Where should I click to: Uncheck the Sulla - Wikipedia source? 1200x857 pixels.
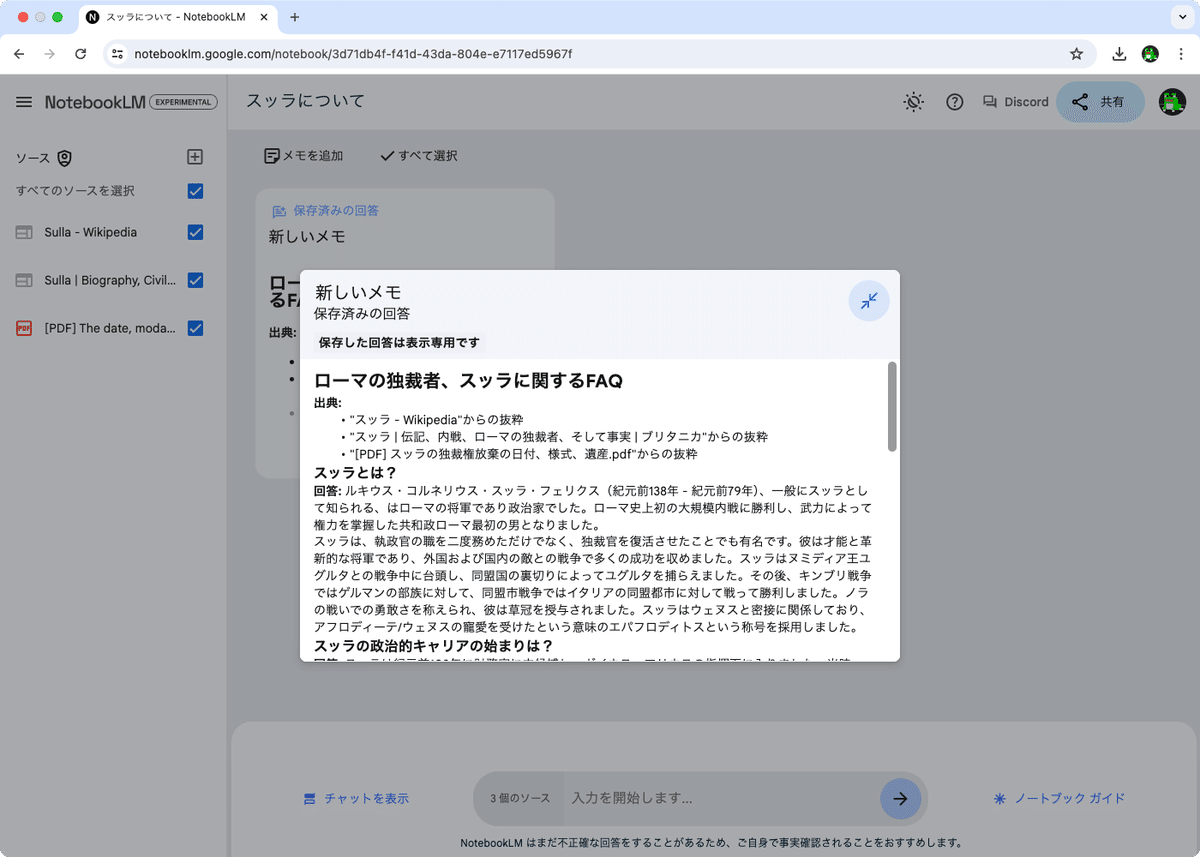tap(195, 232)
